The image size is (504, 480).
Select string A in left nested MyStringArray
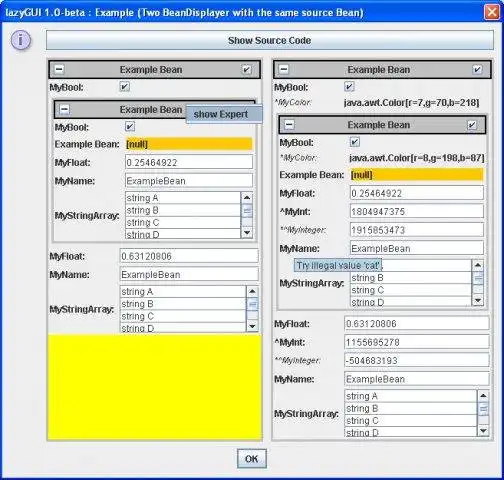tap(183, 198)
